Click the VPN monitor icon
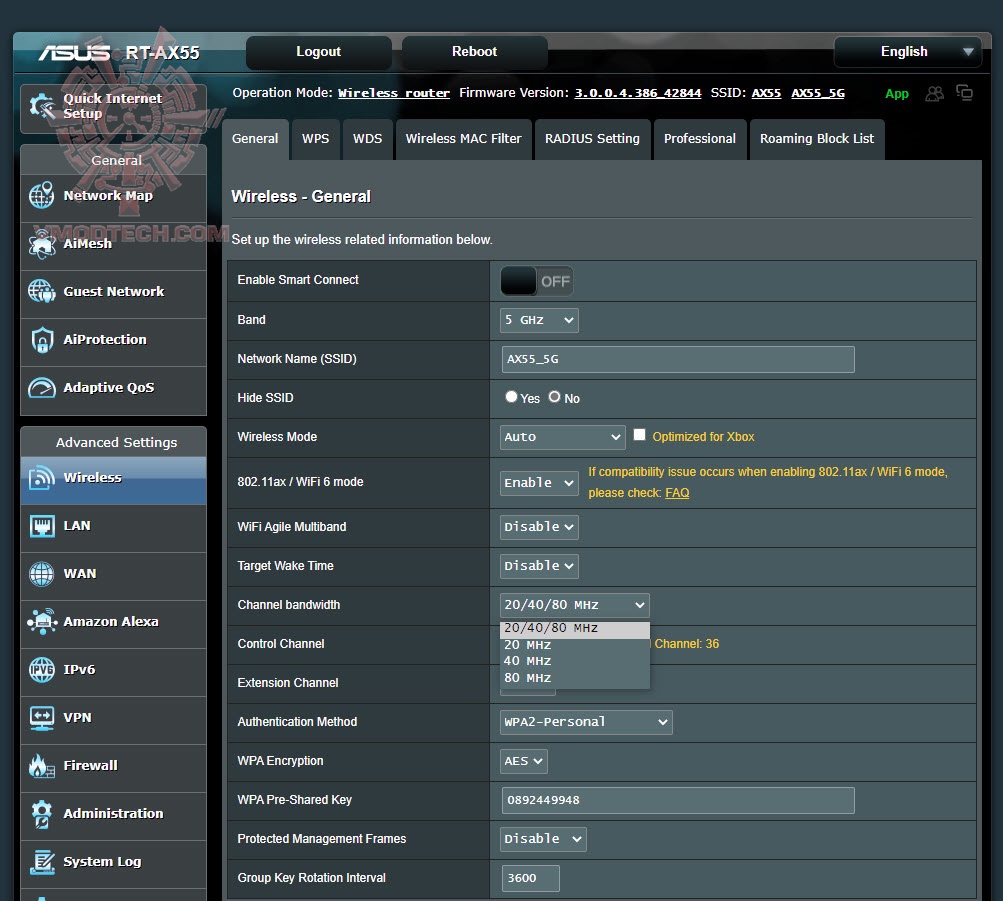The width and height of the screenshot is (1003, 901). [x=42, y=717]
